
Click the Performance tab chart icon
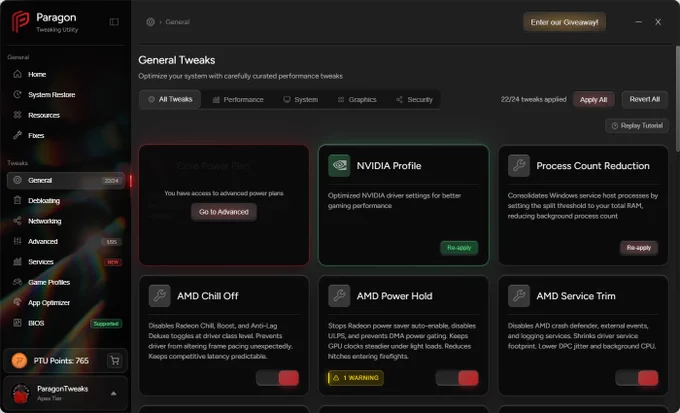click(x=216, y=100)
